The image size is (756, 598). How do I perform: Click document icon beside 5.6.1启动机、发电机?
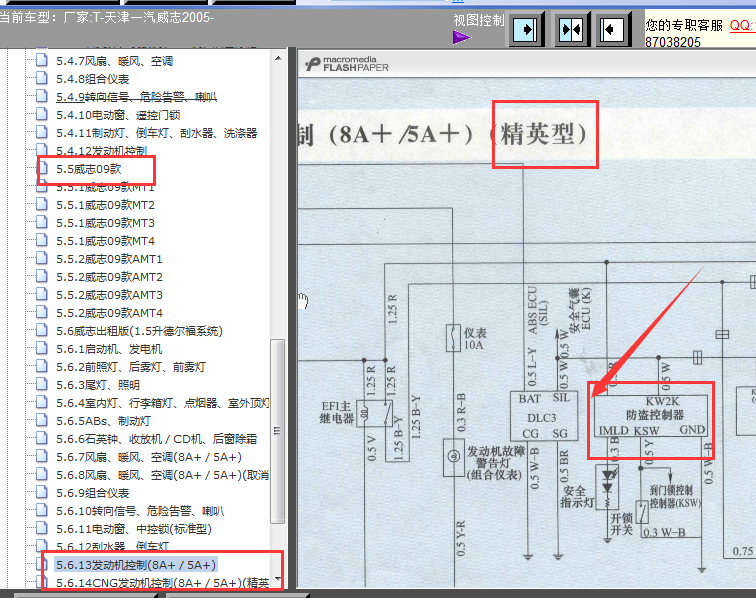42,348
